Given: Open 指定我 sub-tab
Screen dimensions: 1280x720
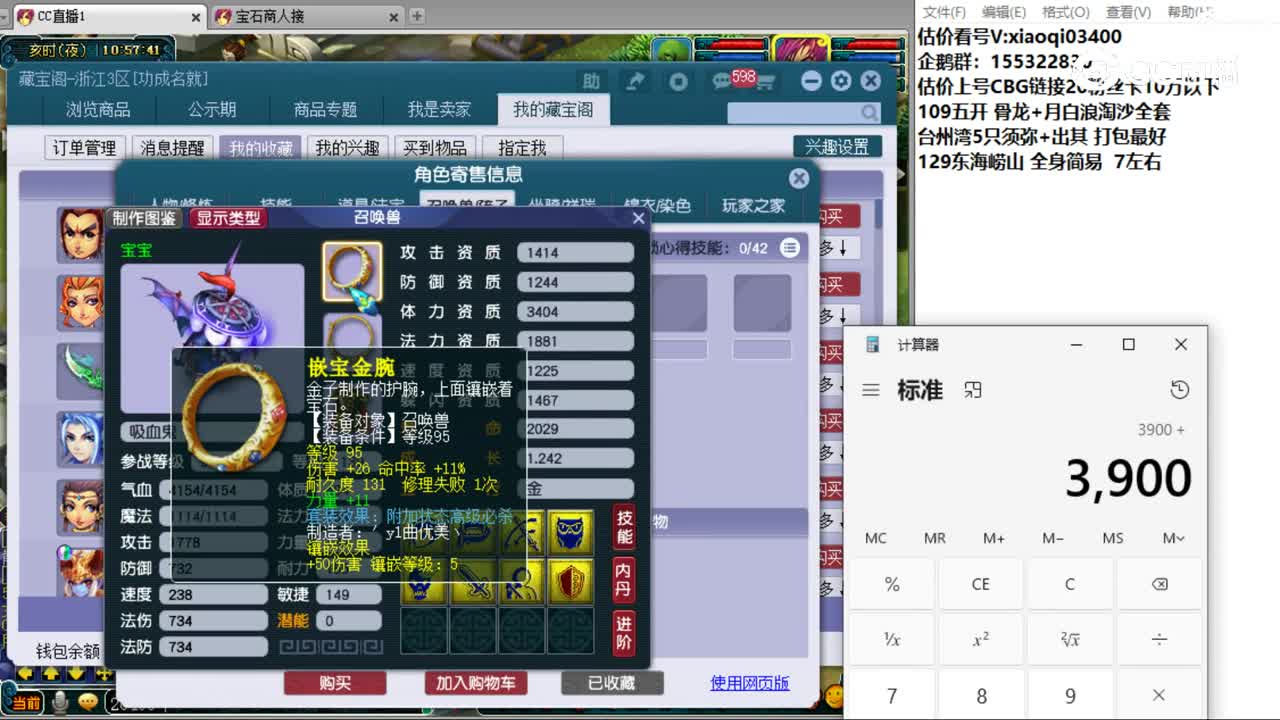Looking at the screenshot, I should pyautogui.click(x=522, y=148).
